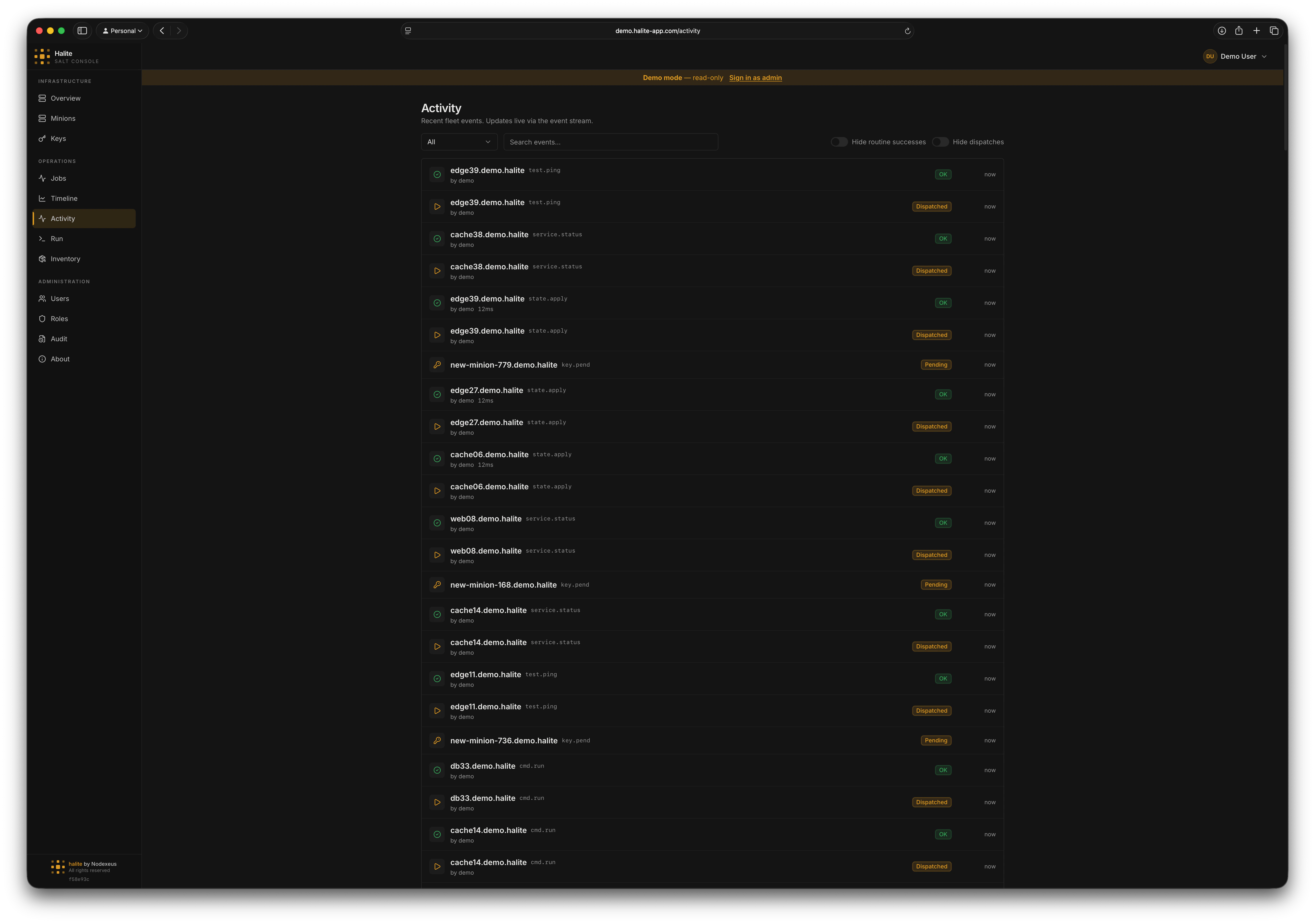
Task: Click the success check icon for edge39 test.ping
Action: (x=437, y=175)
